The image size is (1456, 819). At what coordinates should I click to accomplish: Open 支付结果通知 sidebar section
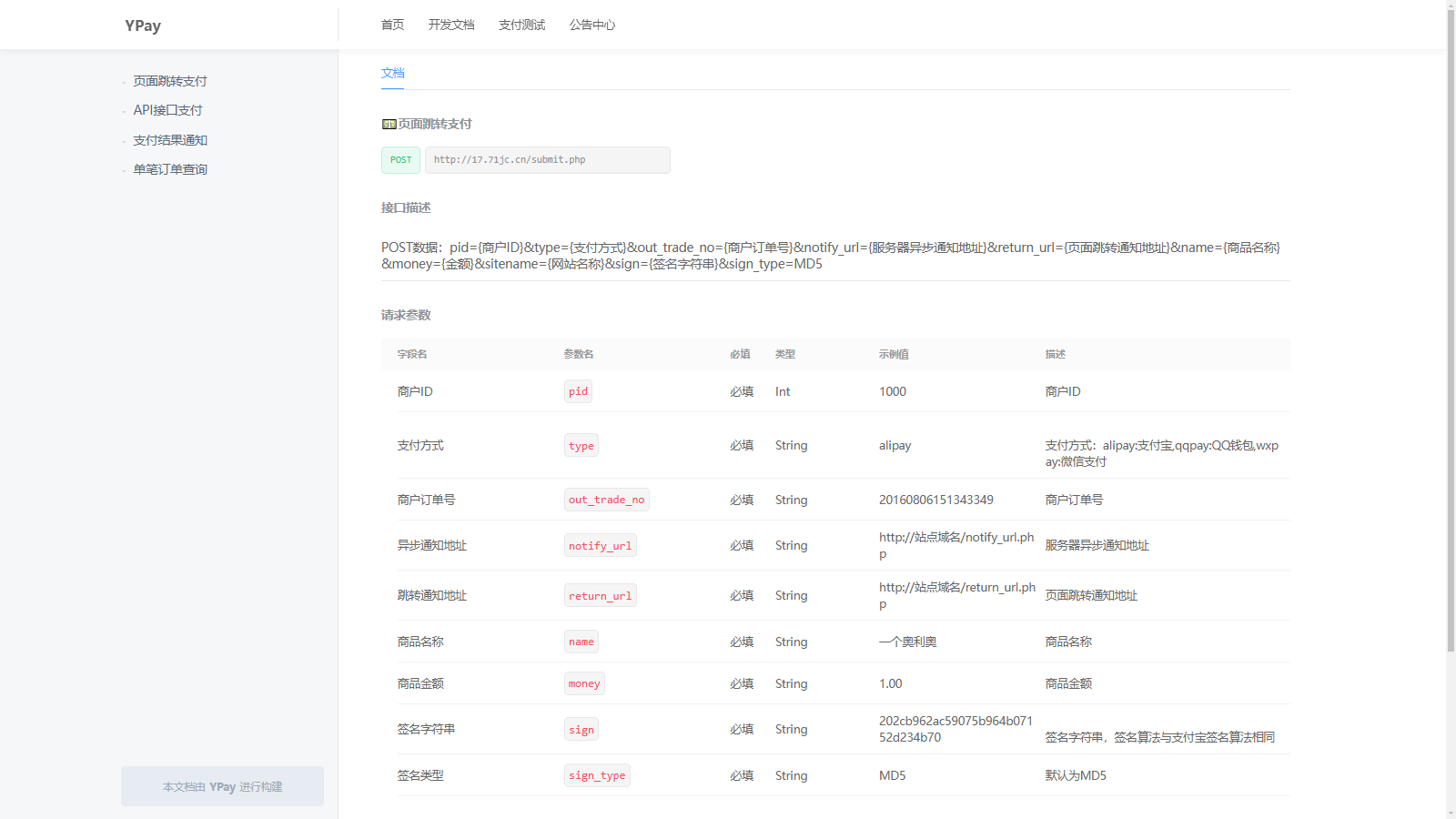170,140
